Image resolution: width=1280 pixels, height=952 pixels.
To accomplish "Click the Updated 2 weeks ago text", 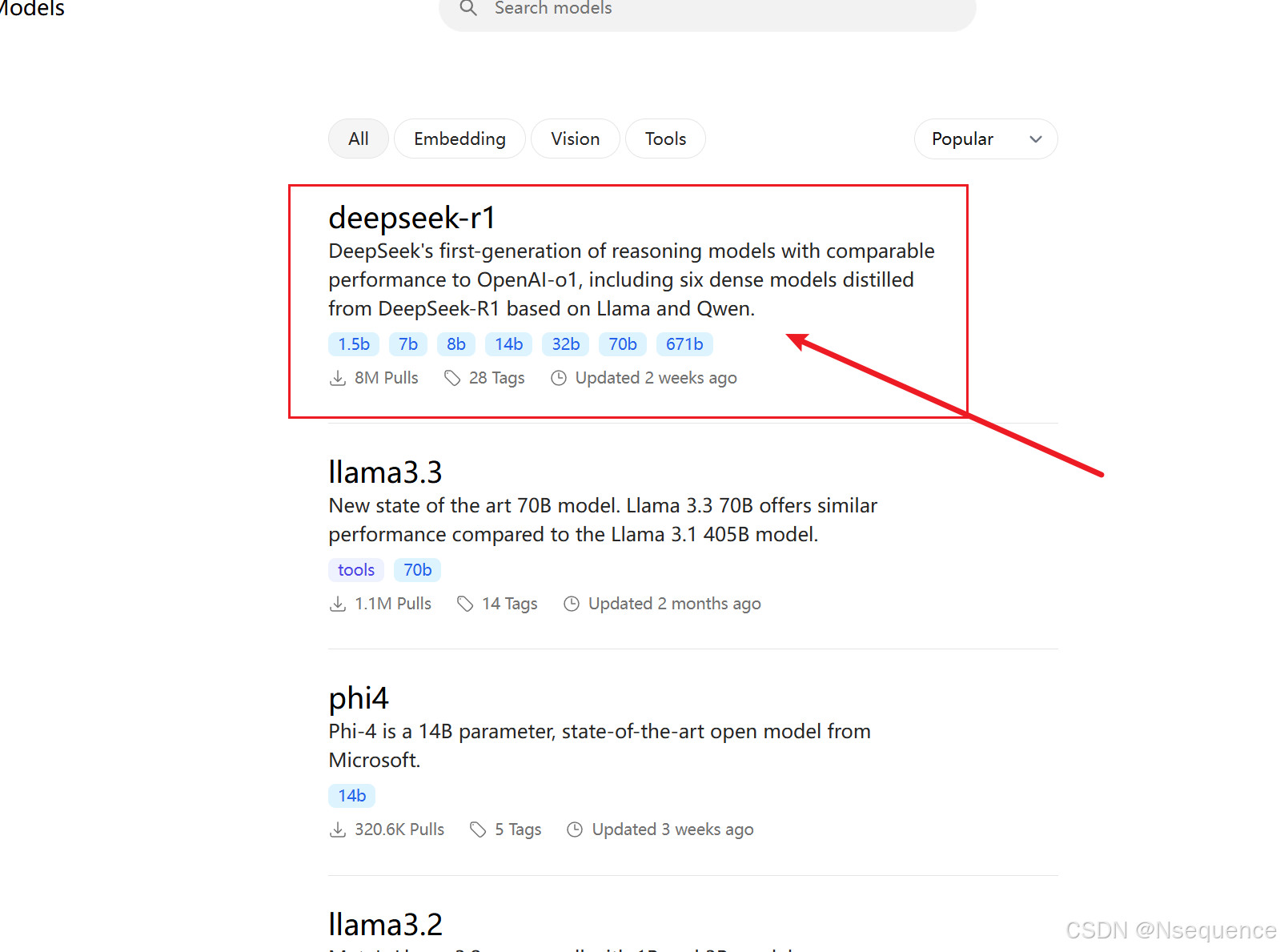I will coord(656,378).
